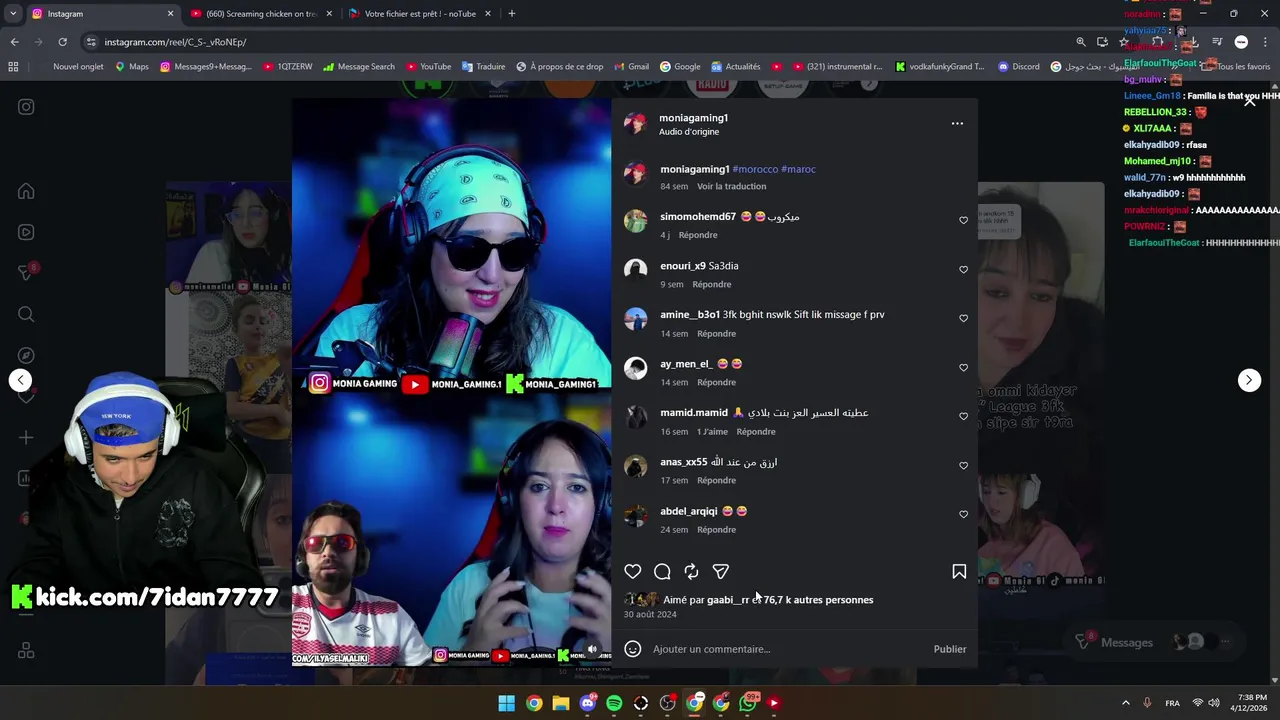Open 'Audio d'origine' link in post header
Viewport: 1280px width, 720px height.
tap(688, 132)
